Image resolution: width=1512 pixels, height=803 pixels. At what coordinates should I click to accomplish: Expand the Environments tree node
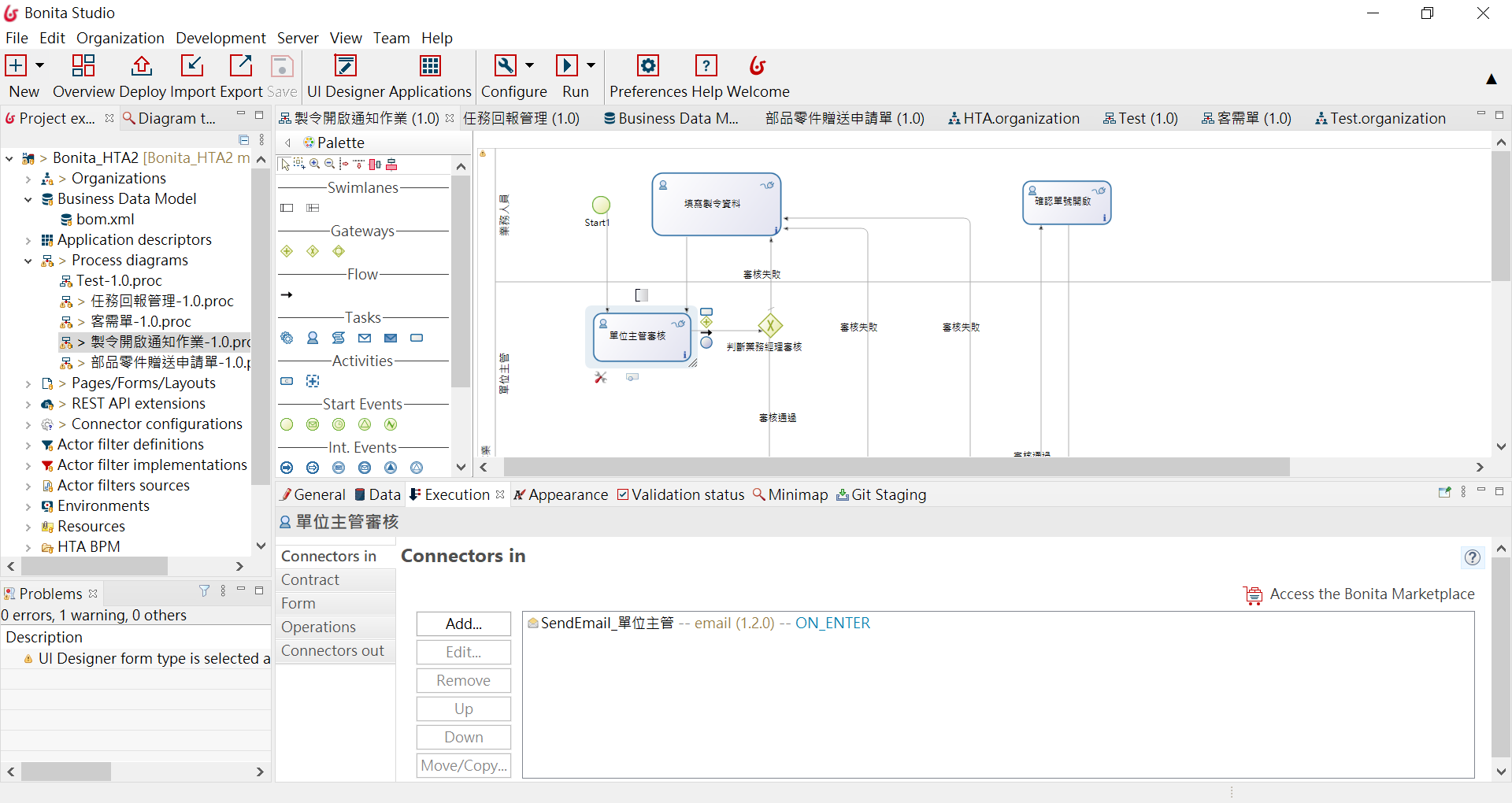click(x=28, y=506)
